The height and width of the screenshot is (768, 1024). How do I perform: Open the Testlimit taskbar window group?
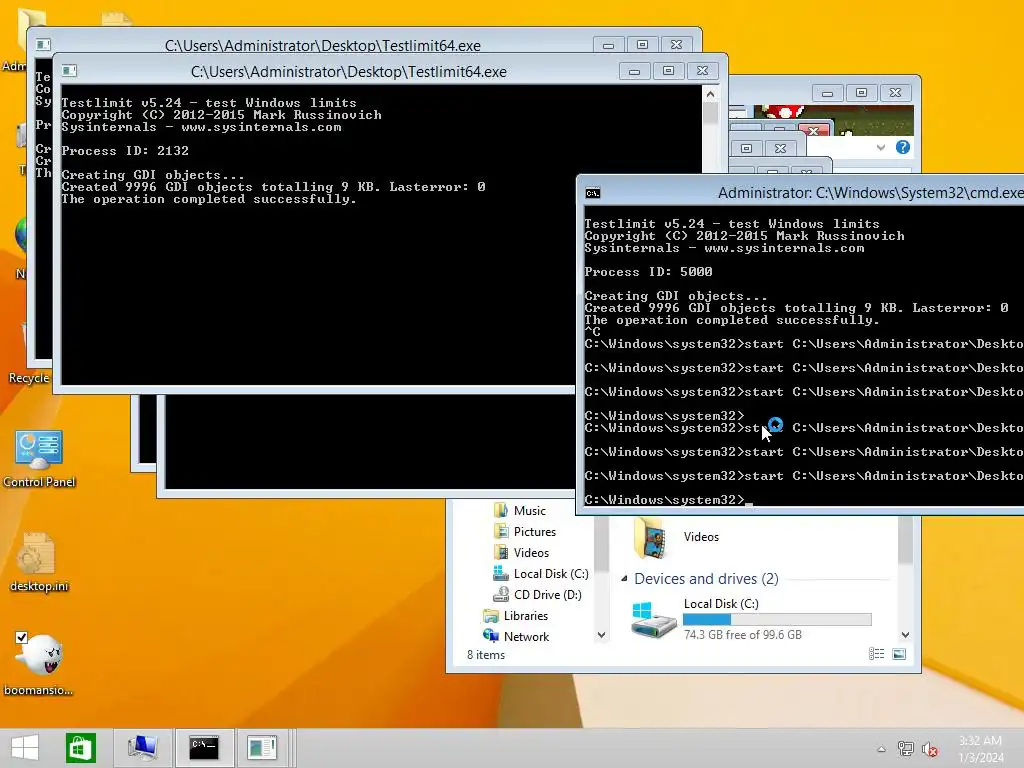[x=263, y=748]
